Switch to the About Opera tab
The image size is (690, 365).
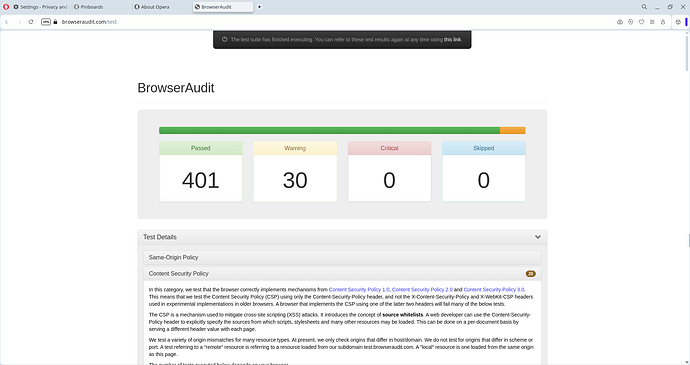[x=152, y=7]
